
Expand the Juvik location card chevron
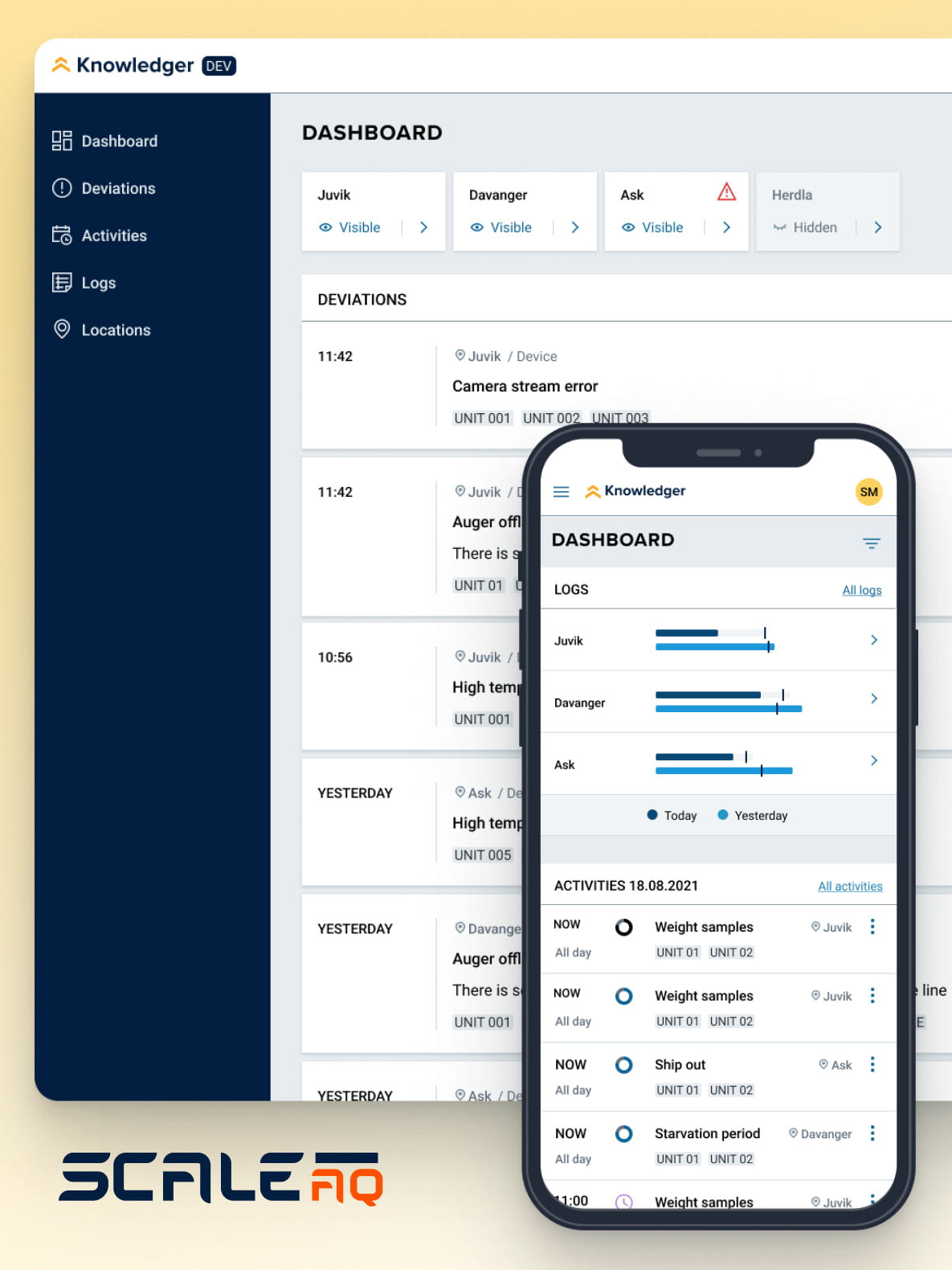[x=423, y=227]
